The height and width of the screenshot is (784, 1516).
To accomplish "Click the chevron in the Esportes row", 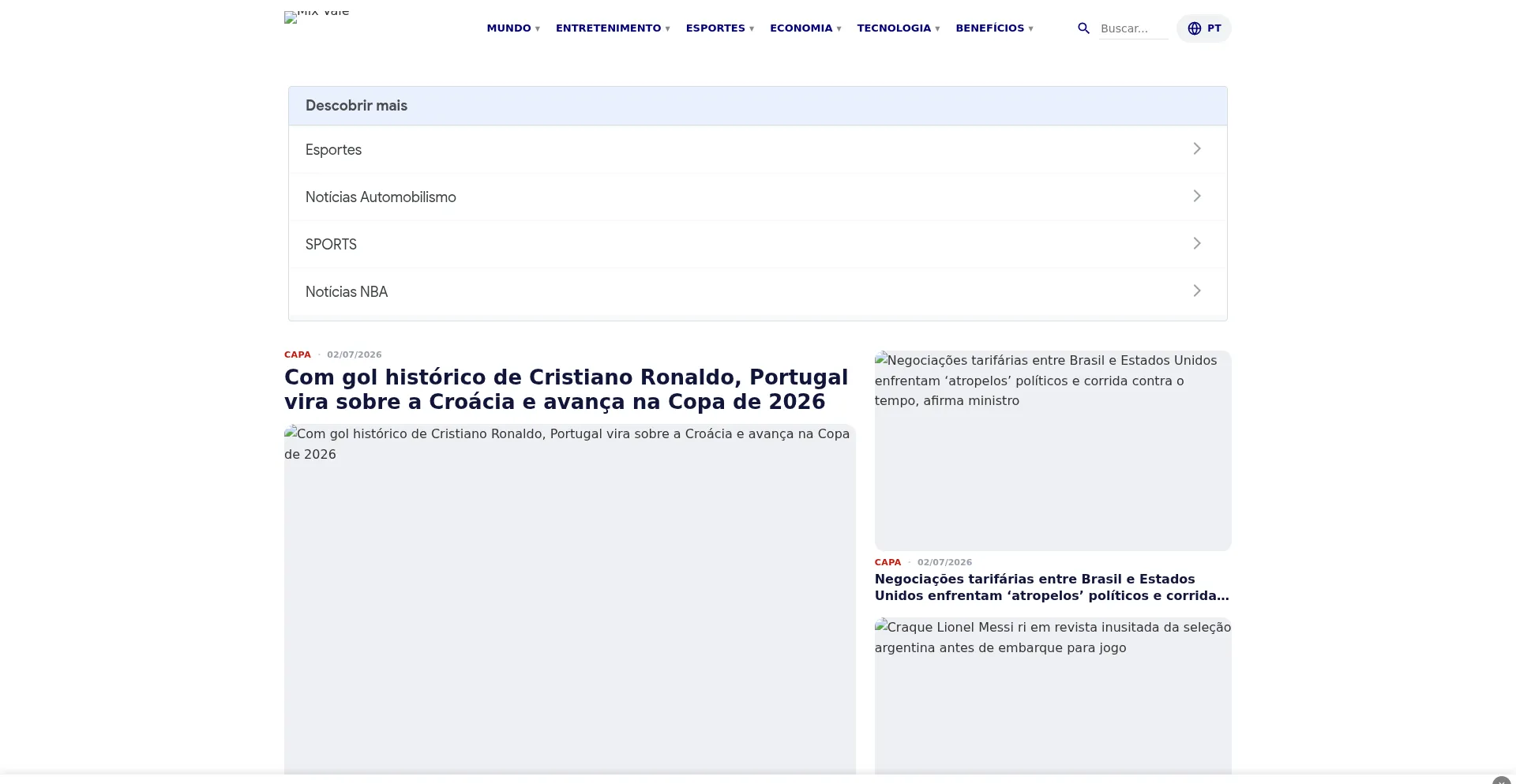I will (1197, 149).
